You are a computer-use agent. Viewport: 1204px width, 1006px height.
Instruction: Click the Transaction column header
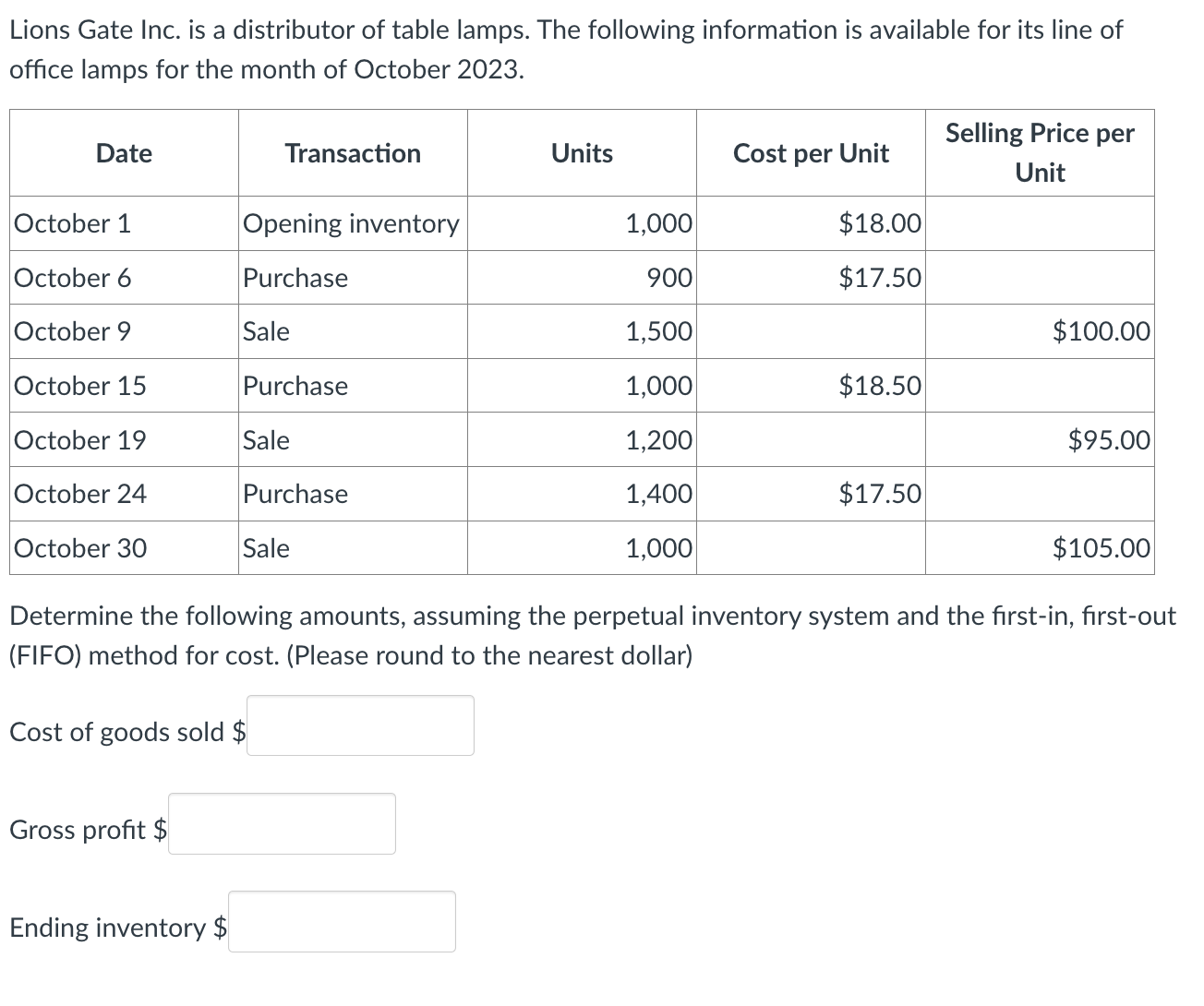click(353, 153)
